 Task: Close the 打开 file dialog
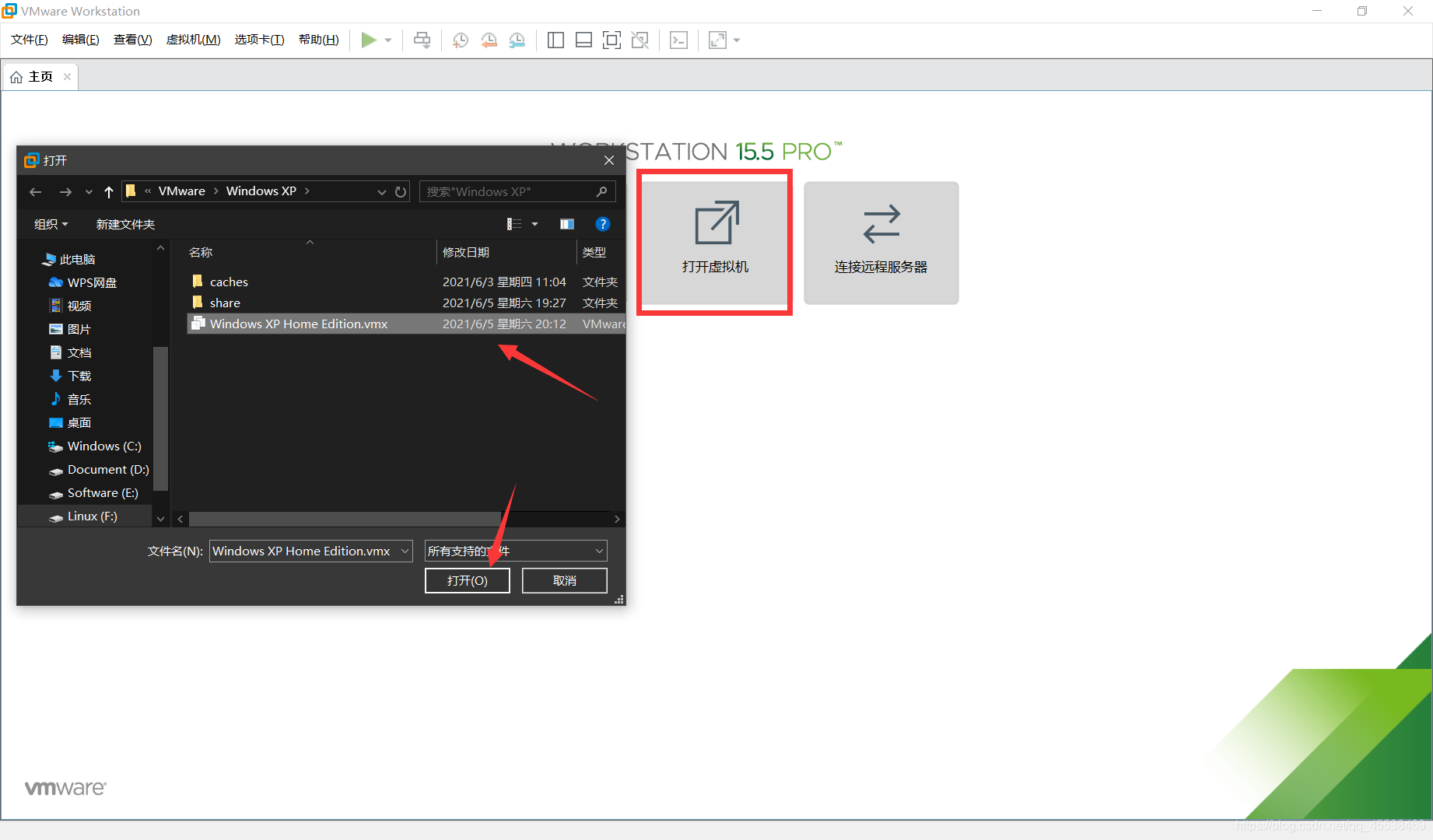[x=609, y=160]
